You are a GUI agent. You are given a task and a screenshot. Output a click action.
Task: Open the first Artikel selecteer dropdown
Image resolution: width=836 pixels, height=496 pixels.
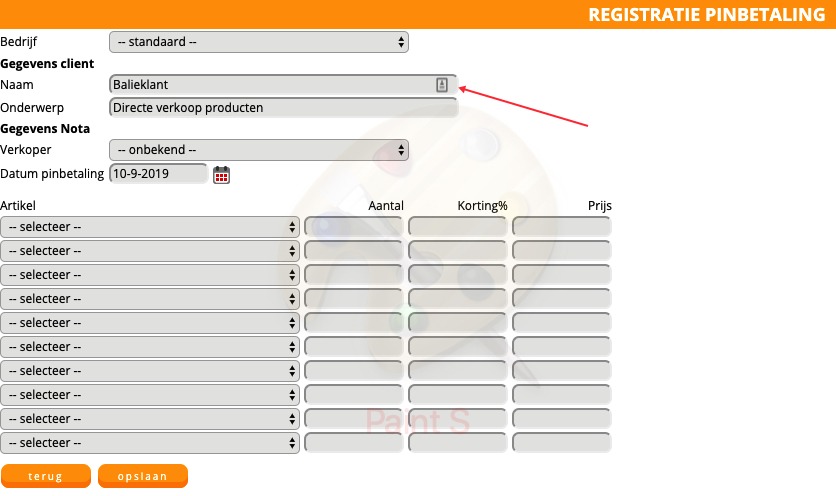pyautogui.click(x=150, y=227)
